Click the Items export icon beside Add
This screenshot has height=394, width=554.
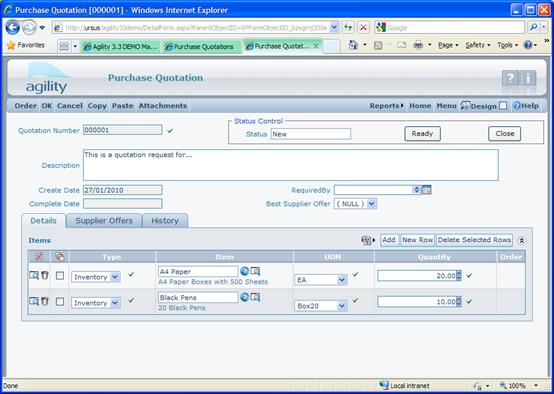click(x=368, y=240)
